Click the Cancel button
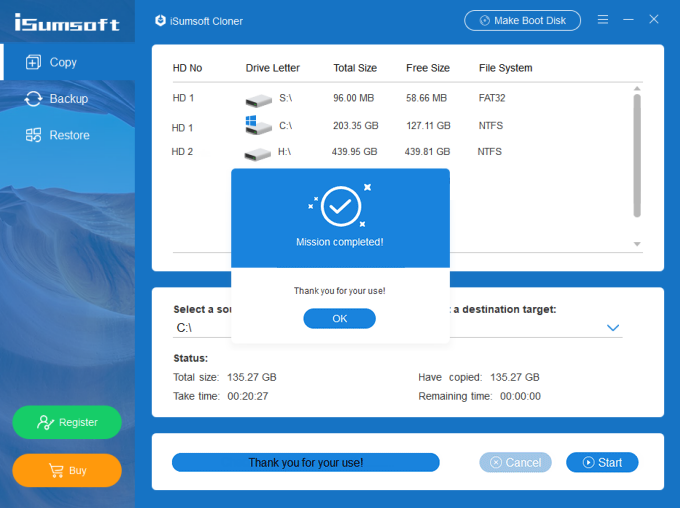 (516, 462)
